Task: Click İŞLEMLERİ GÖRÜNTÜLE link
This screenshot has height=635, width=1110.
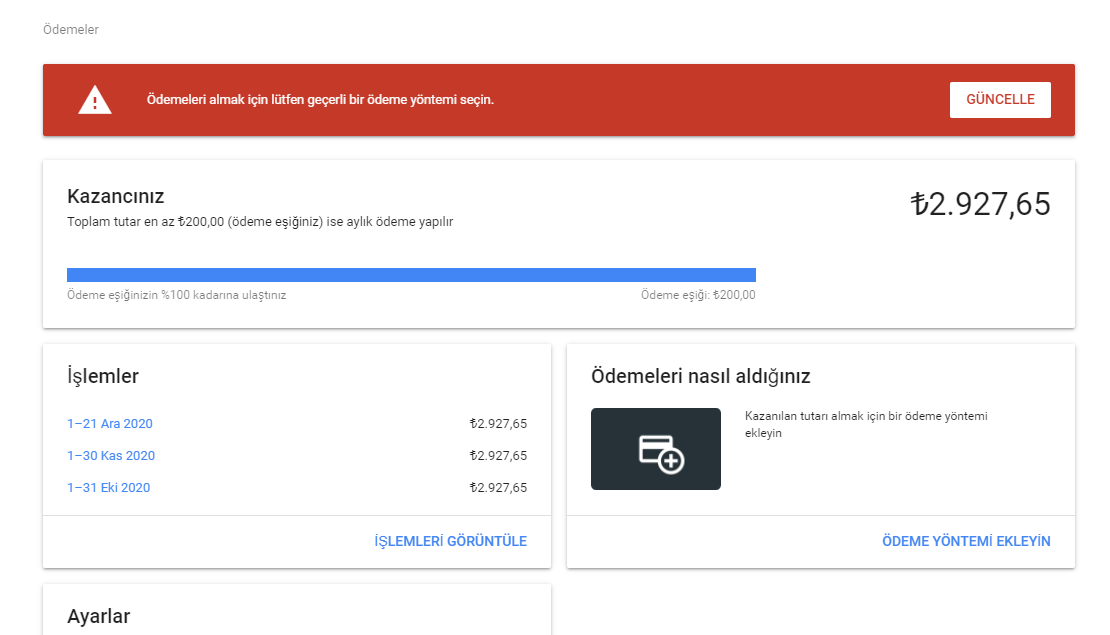Action: [450, 541]
